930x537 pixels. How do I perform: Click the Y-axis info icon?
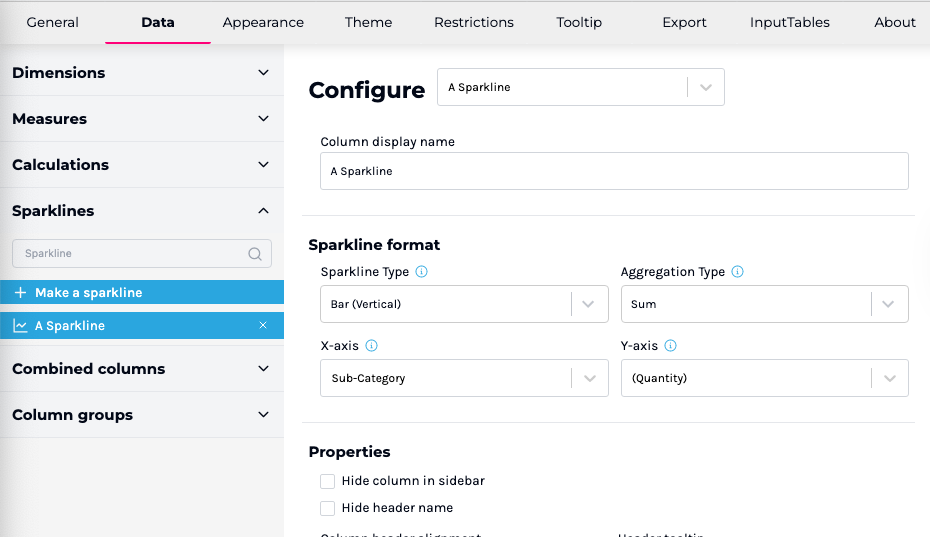coord(670,346)
